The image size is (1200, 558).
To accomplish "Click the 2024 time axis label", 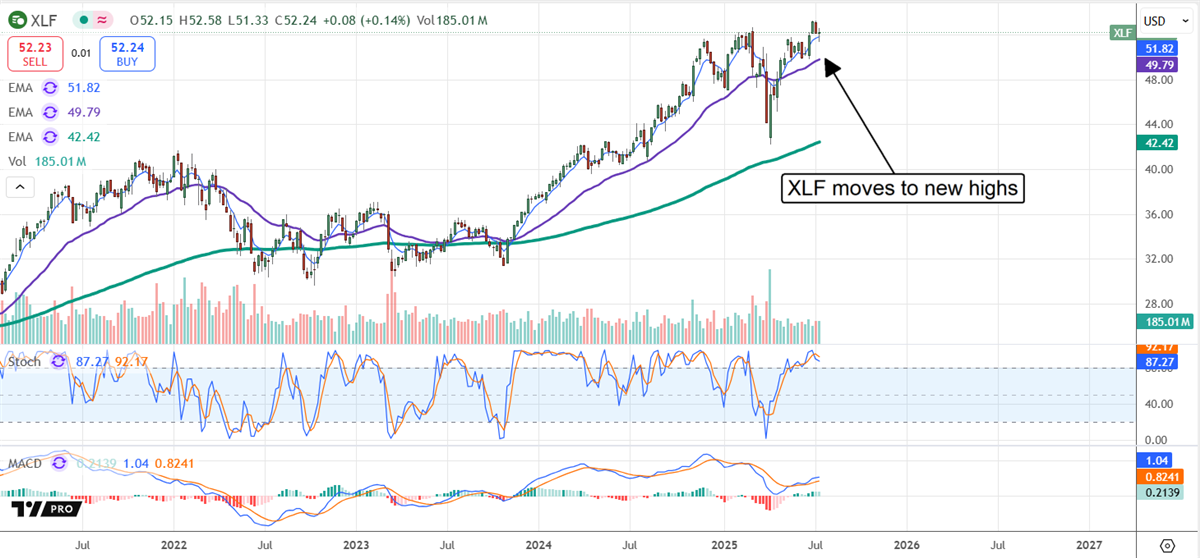I will 539,546.
